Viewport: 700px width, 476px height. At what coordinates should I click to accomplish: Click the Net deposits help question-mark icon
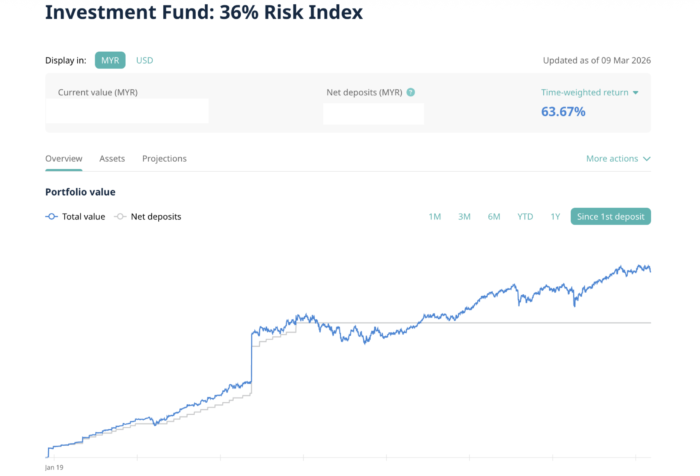coord(411,93)
